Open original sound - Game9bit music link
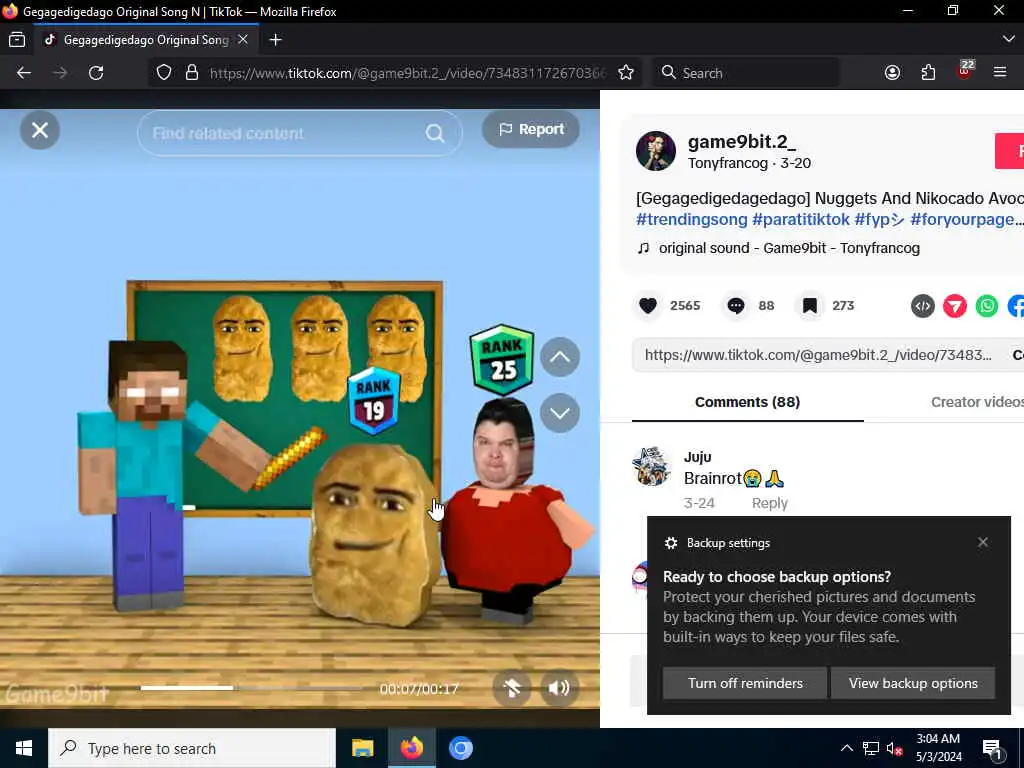Image resolution: width=1024 pixels, height=768 pixels. click(789, 248)
